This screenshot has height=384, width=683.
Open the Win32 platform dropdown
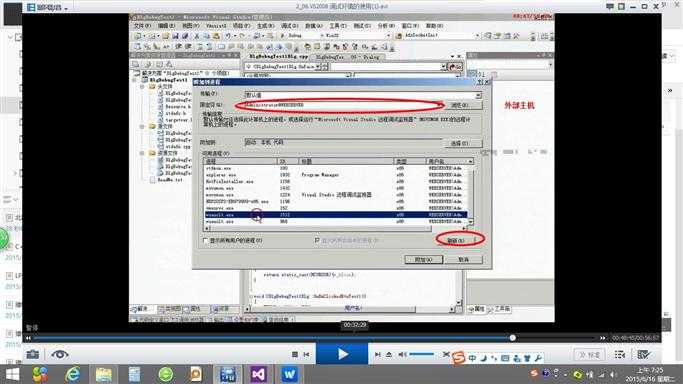tap(357, 35)
